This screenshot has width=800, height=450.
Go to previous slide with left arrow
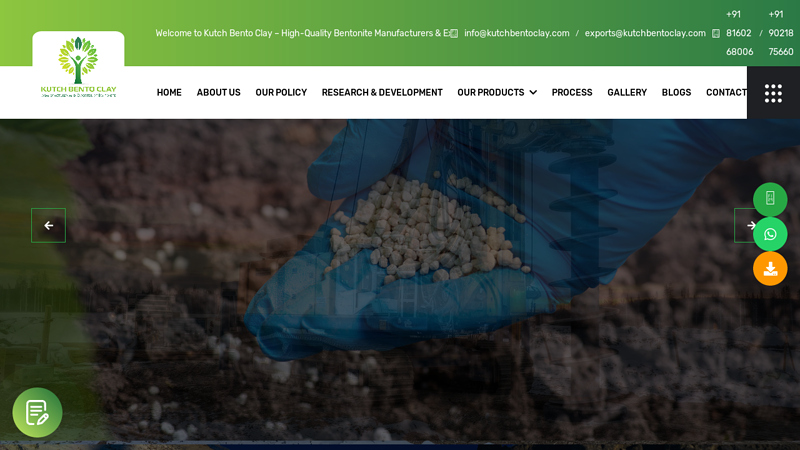(48, 225)
